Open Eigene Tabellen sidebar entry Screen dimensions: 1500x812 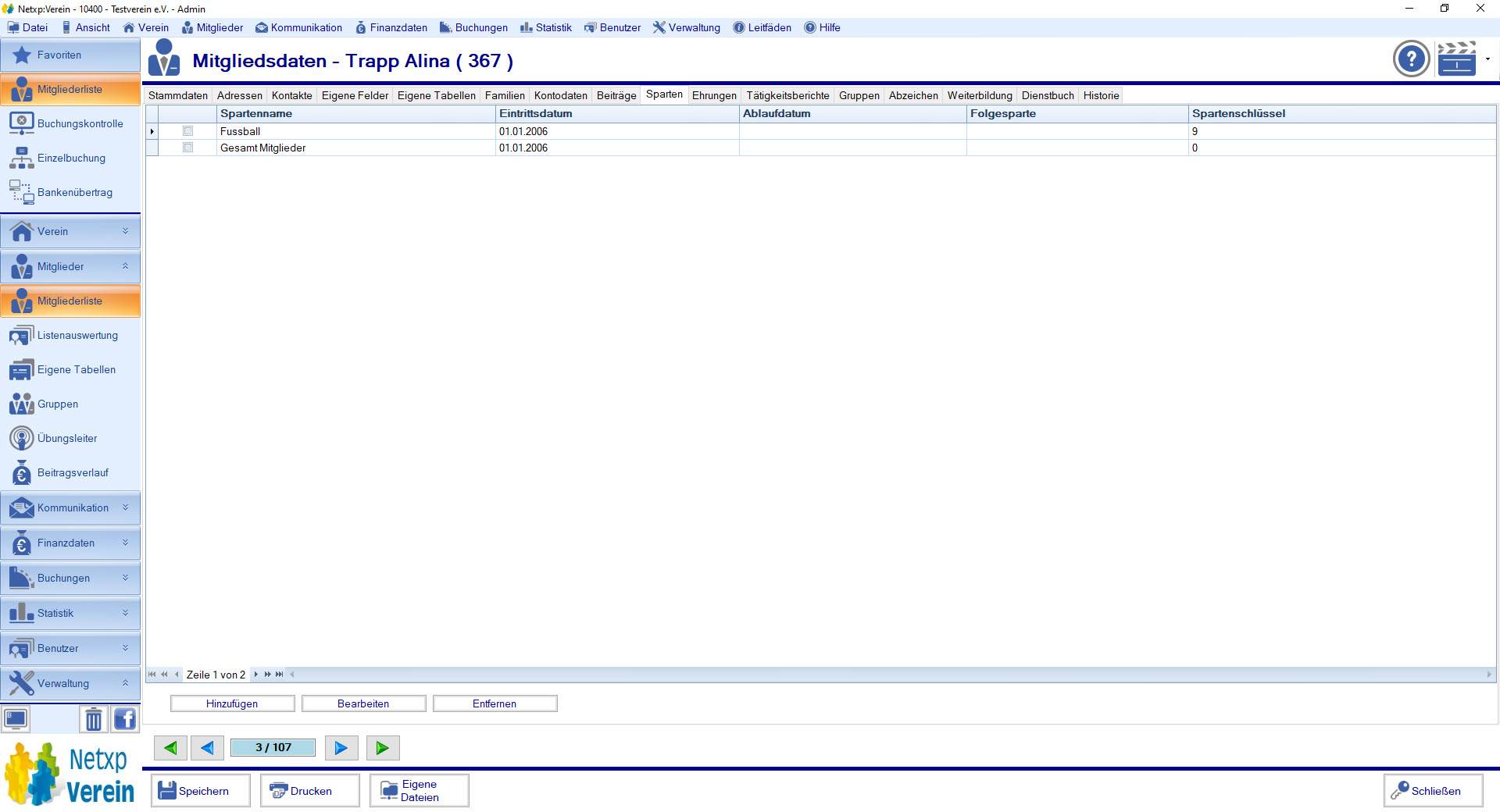(70, 370)
